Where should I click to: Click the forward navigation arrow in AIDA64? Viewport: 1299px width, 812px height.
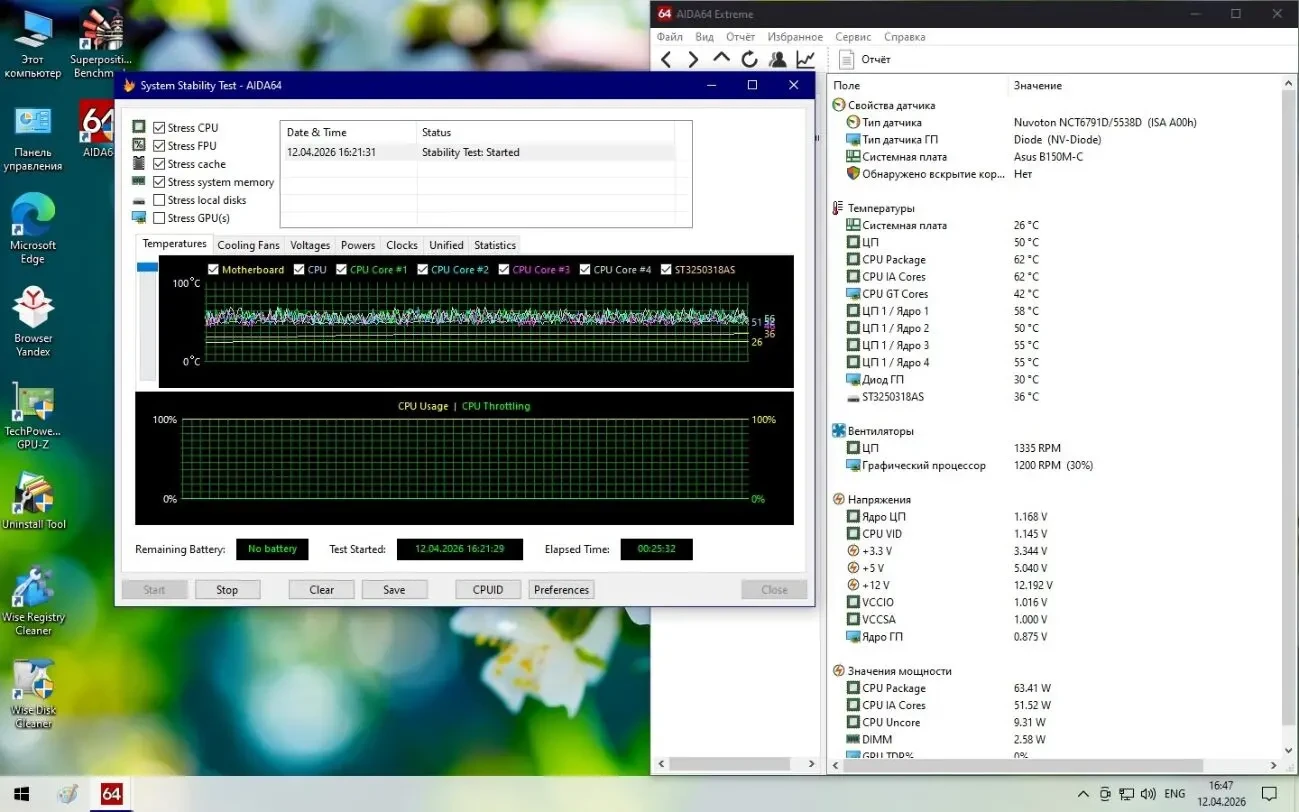point(691,59)
